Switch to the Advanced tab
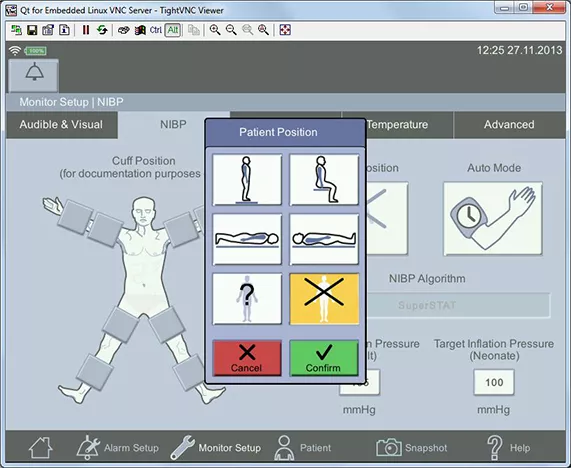Screen dimensions: 571x468 tap(509, 125)
